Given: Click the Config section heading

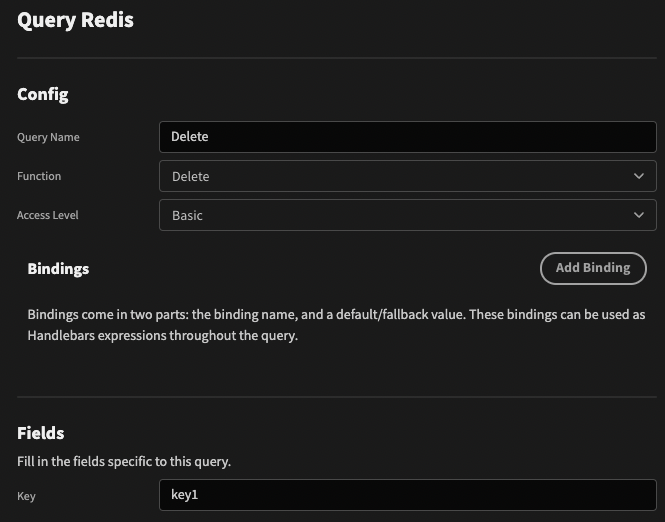Looking at the screenshot, I should pos(43,95).
